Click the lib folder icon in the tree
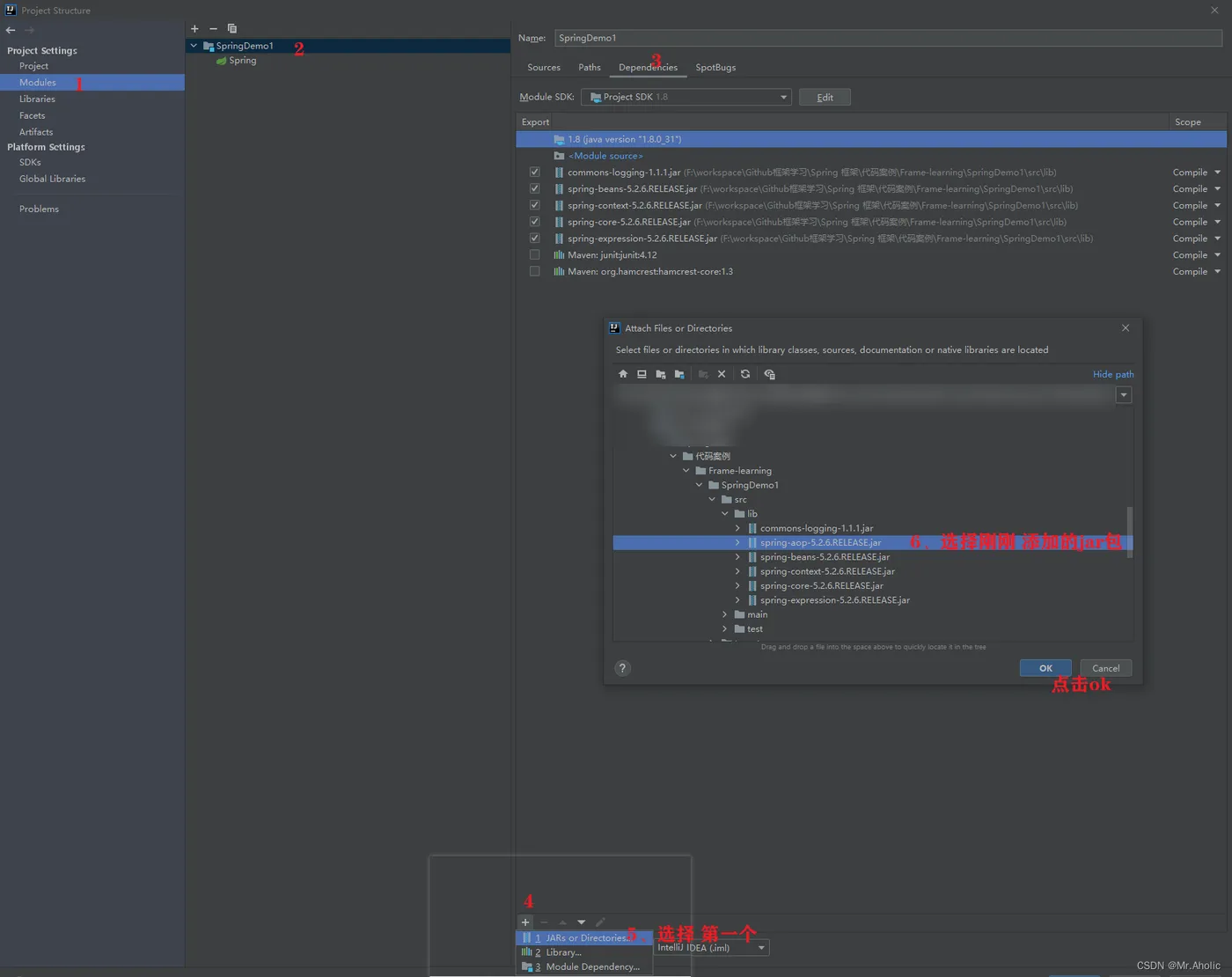 pos(739,514)
